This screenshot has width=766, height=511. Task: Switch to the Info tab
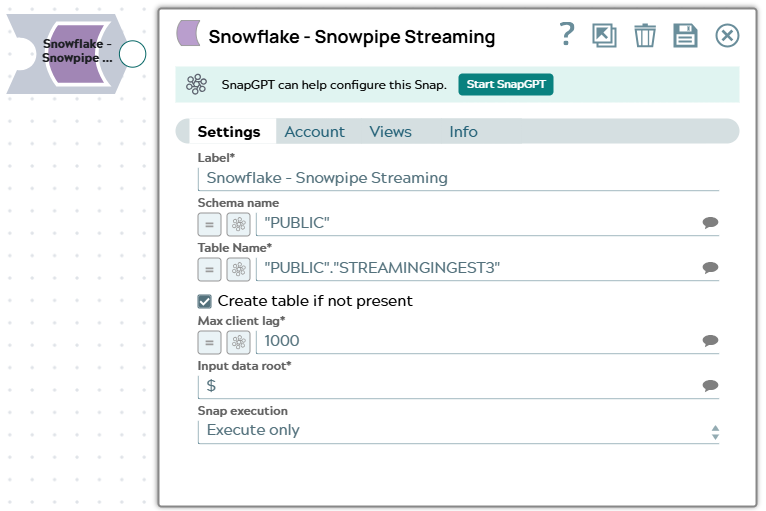(463, 132)
